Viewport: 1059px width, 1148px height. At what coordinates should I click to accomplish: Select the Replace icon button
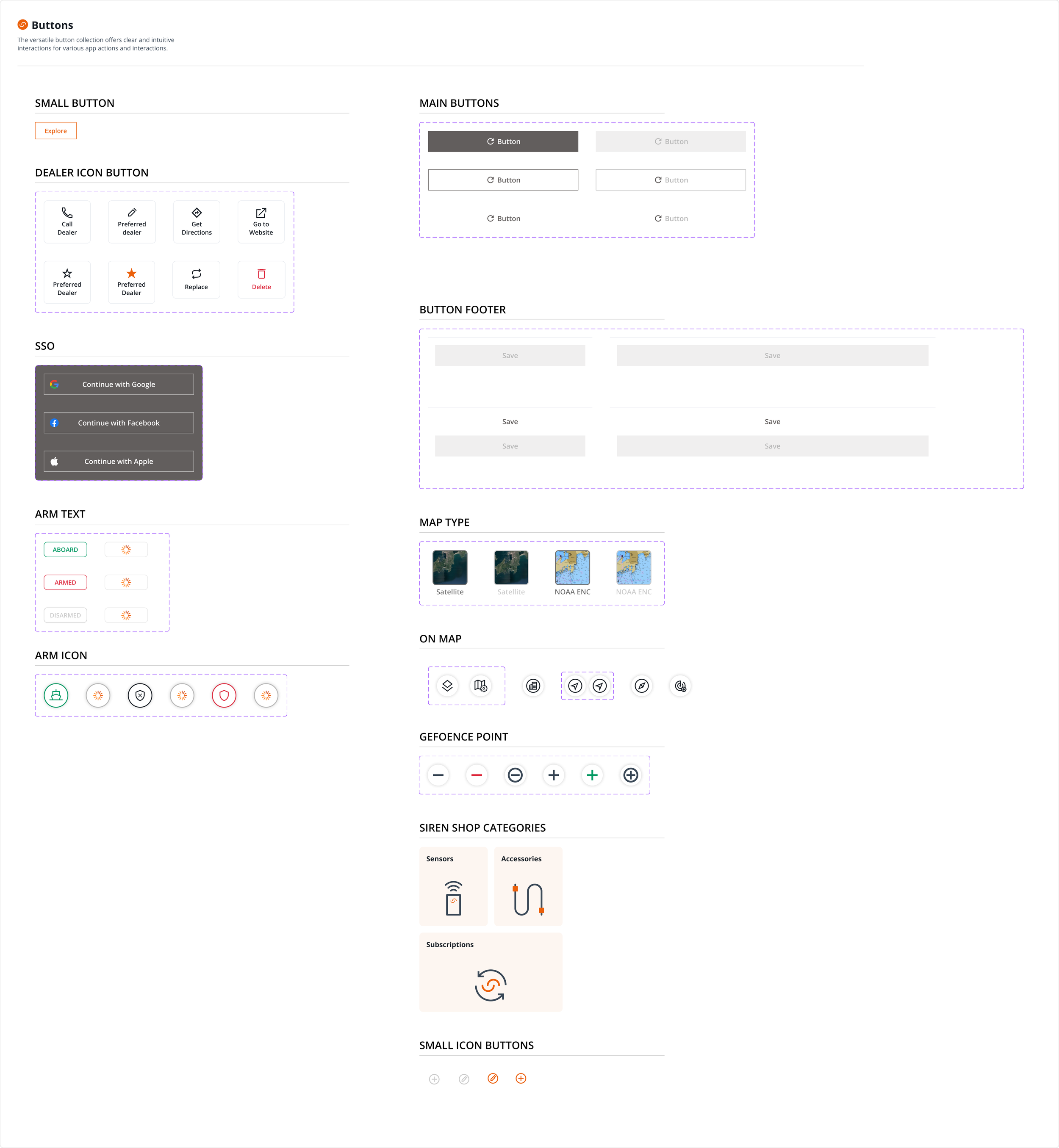[196, 279]
